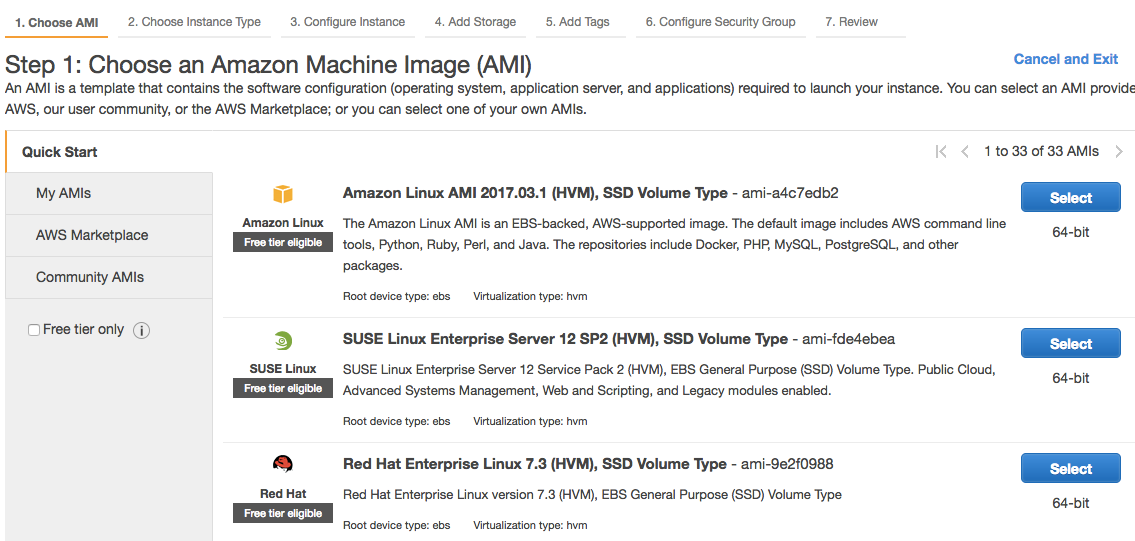Click the Red Hat logo icon
Screen dimensions: 1135x541
pos(283,464)
